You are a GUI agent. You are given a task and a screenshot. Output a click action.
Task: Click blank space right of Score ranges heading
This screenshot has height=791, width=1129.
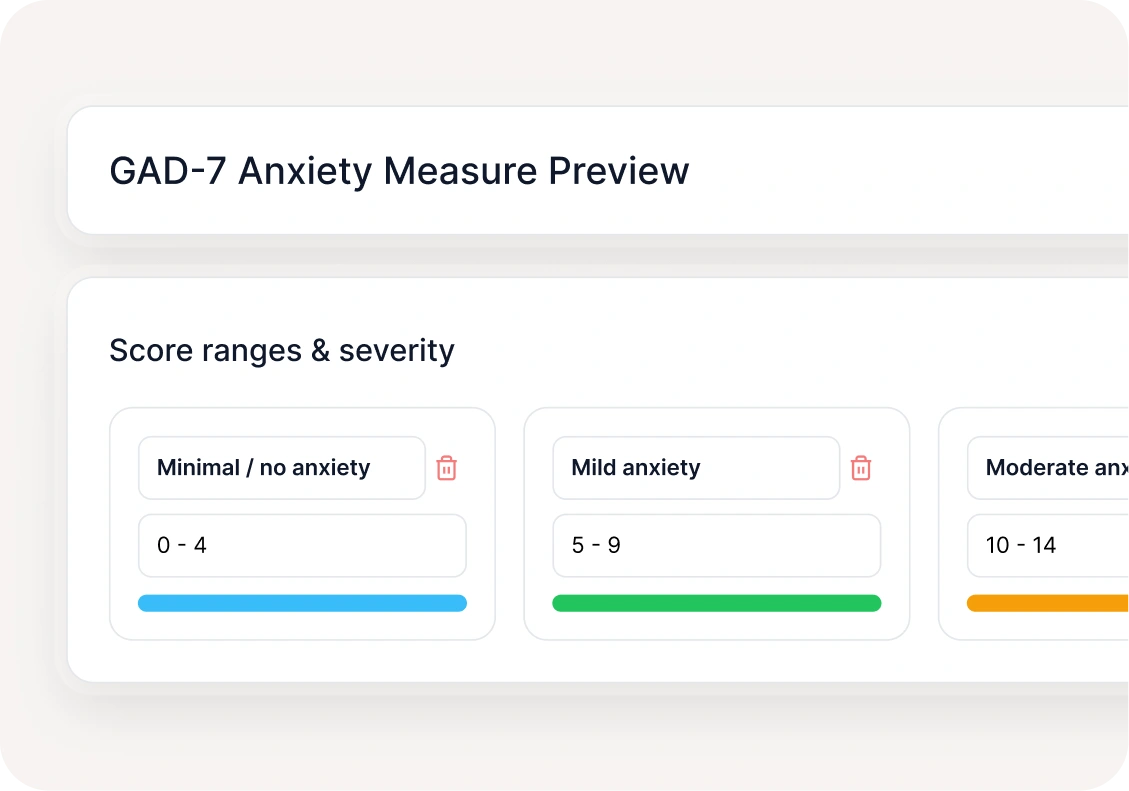(780, 351)
